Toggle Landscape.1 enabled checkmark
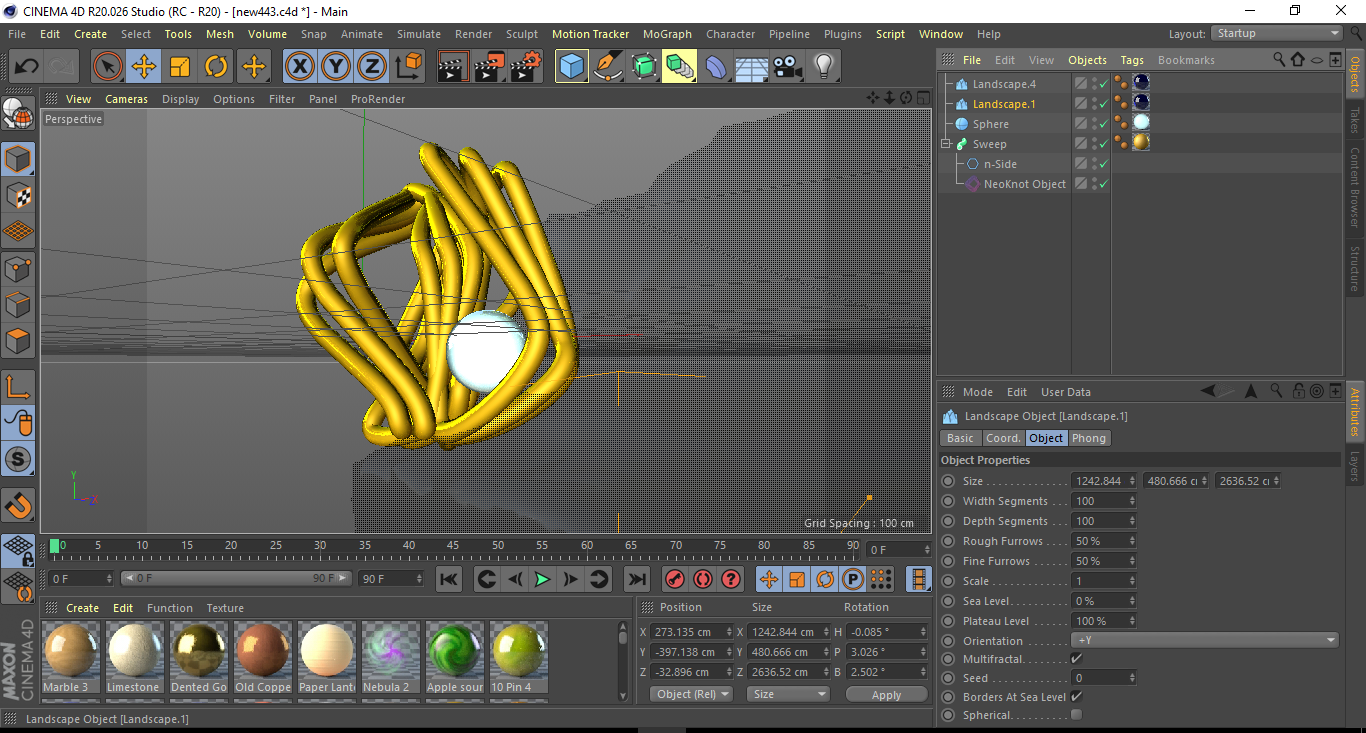The height and width of the screenshot is (733, 1366). (x=1104, y=104)
